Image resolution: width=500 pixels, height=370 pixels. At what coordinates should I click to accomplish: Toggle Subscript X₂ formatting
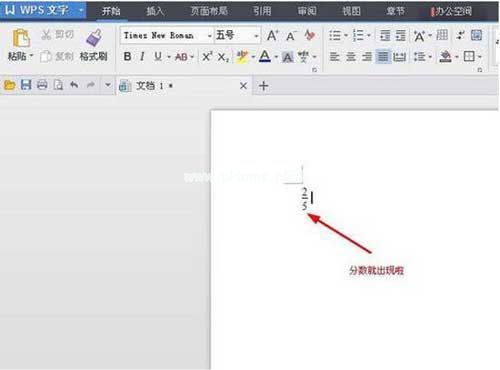223,57
